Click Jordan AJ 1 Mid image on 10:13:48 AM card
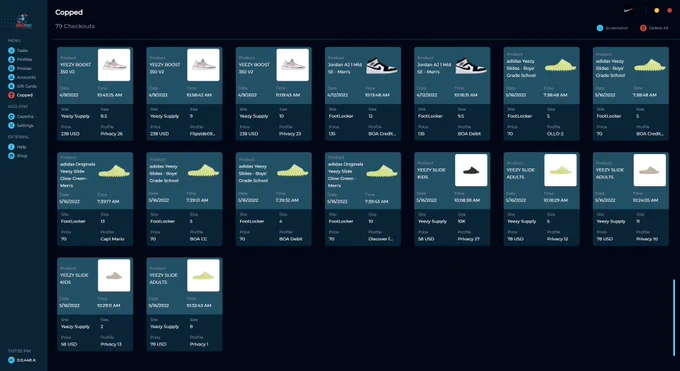 382,66
